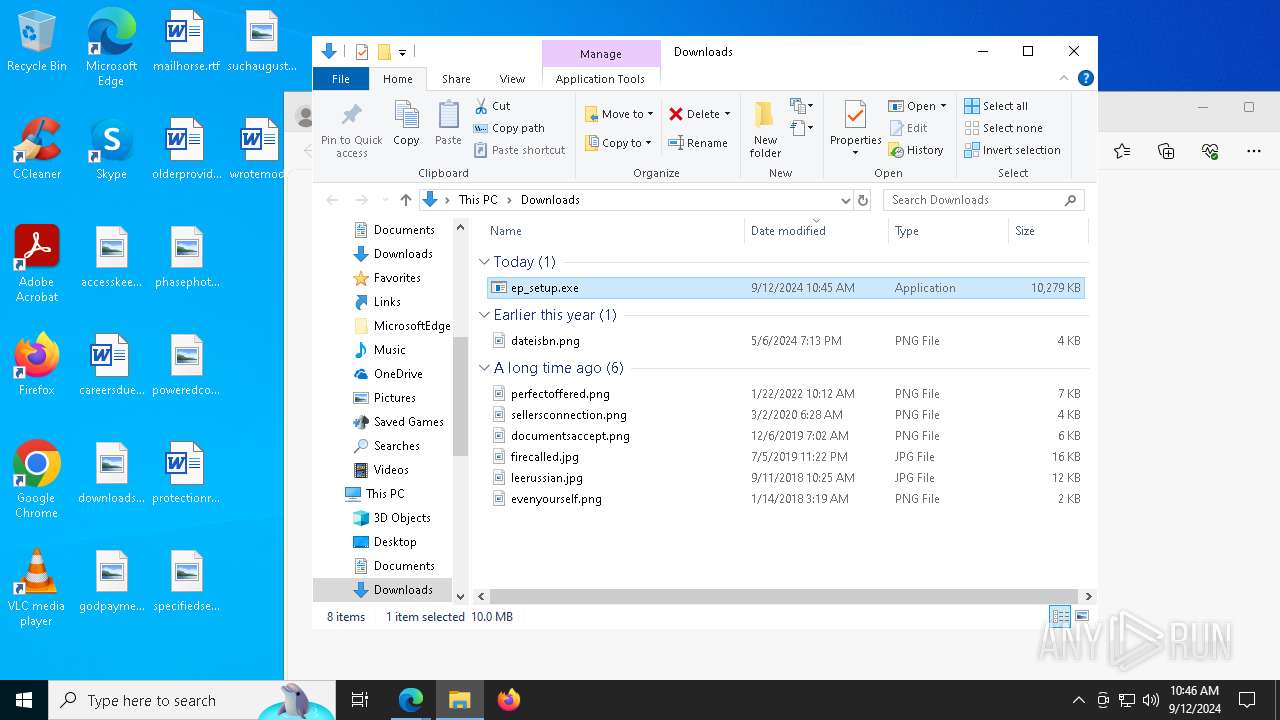The image size is (1280, 720).
Task: Click the History button
Action: [x=916, y=150]
